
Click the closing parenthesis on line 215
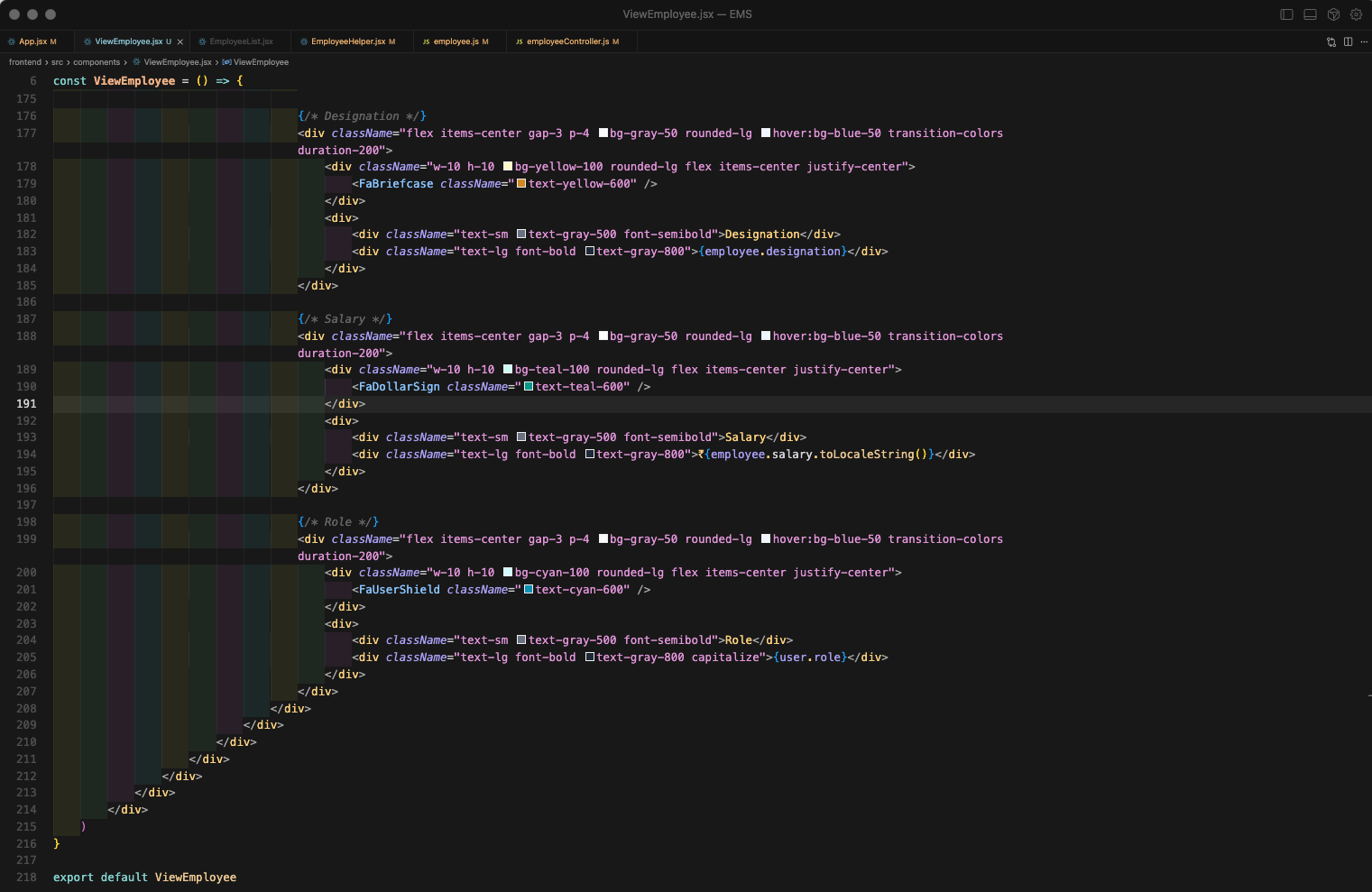[x=84, y=827]
